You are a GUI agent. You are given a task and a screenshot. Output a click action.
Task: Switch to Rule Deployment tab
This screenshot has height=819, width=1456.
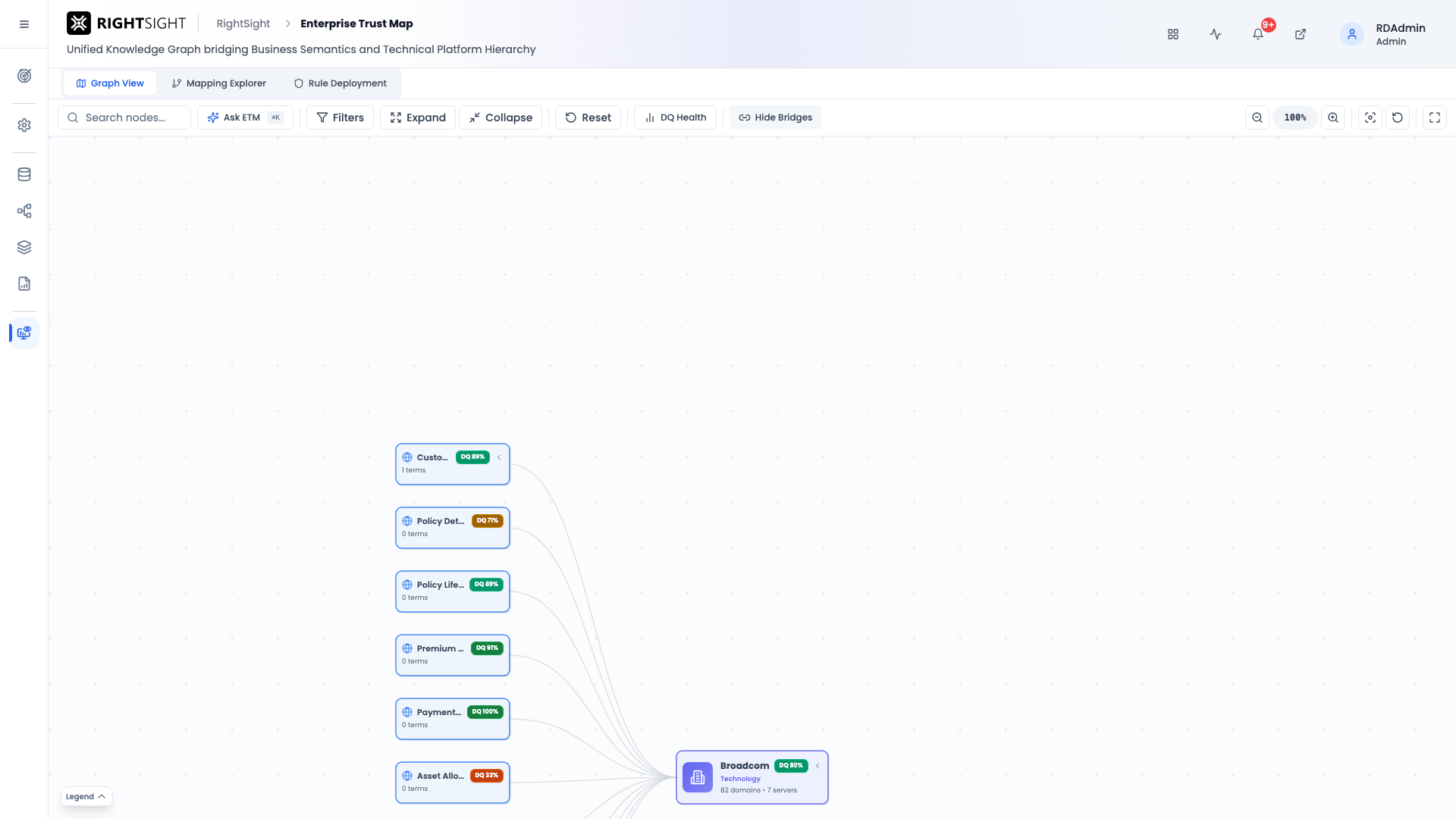340,83
